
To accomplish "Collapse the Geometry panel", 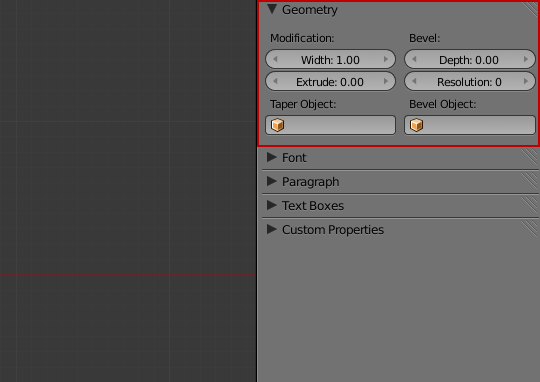I will click(x=272, y=9).
